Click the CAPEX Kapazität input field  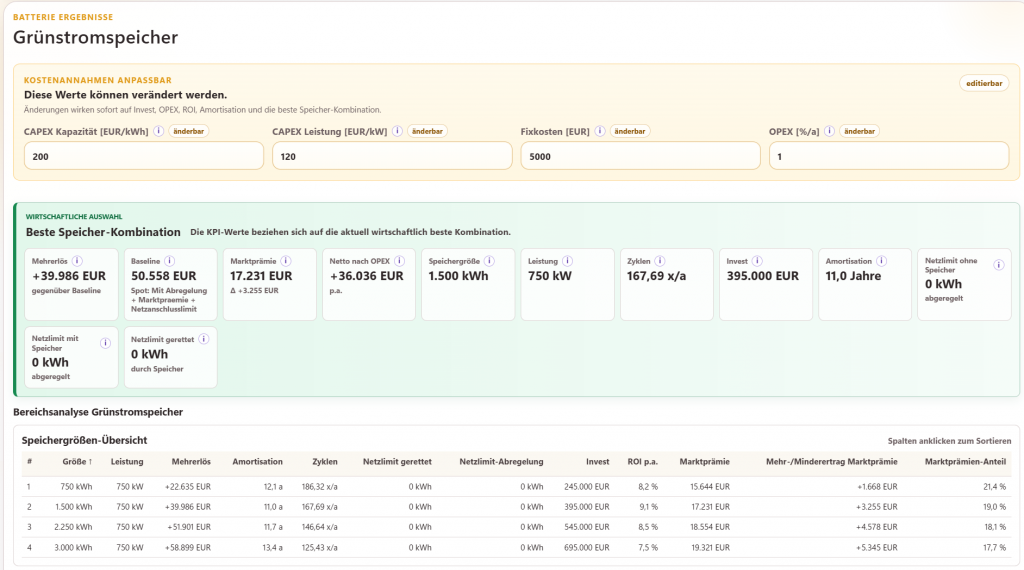tap(144, 157)
